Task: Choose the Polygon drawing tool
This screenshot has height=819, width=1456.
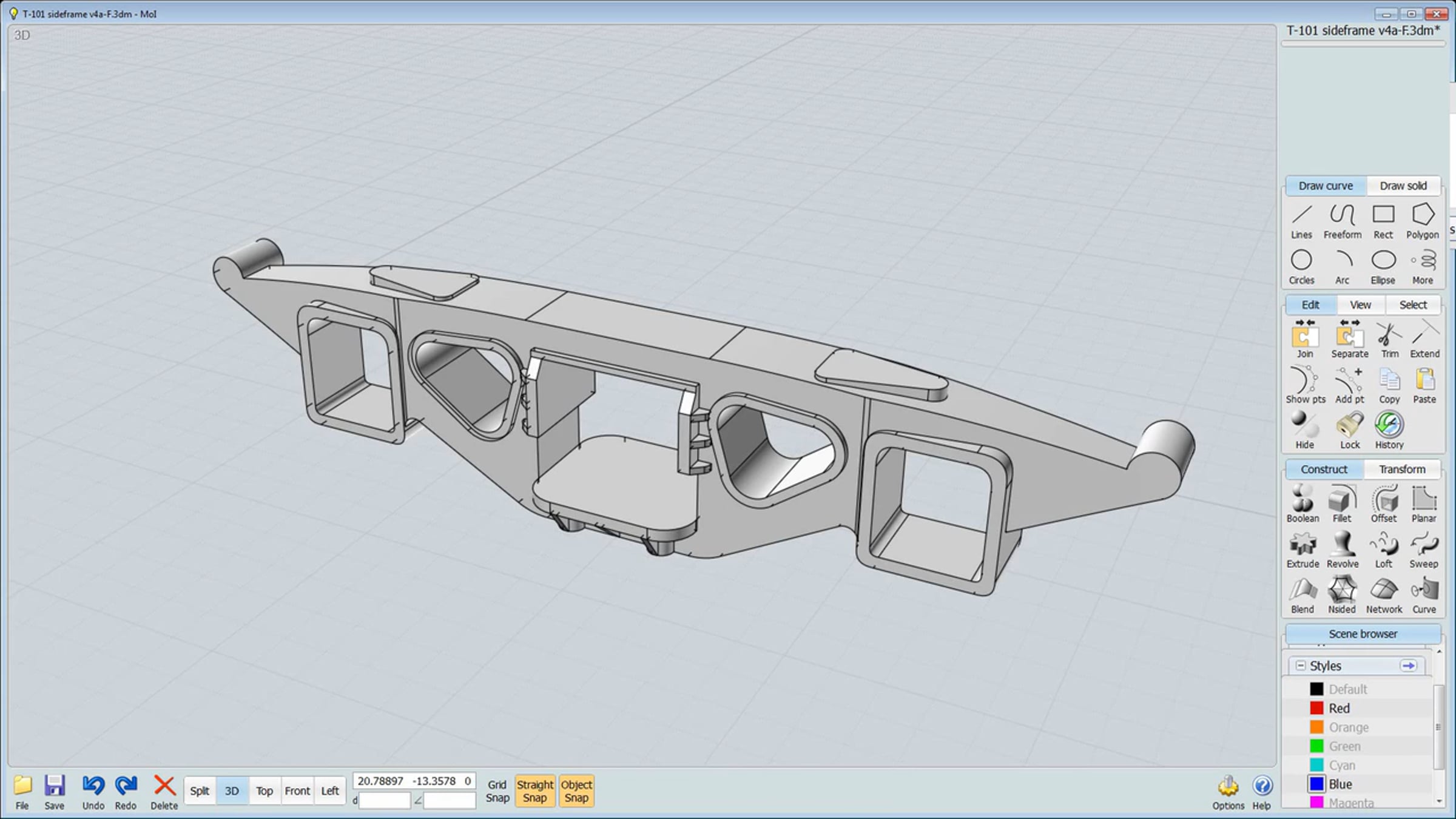Action: tap(1422, 221)
